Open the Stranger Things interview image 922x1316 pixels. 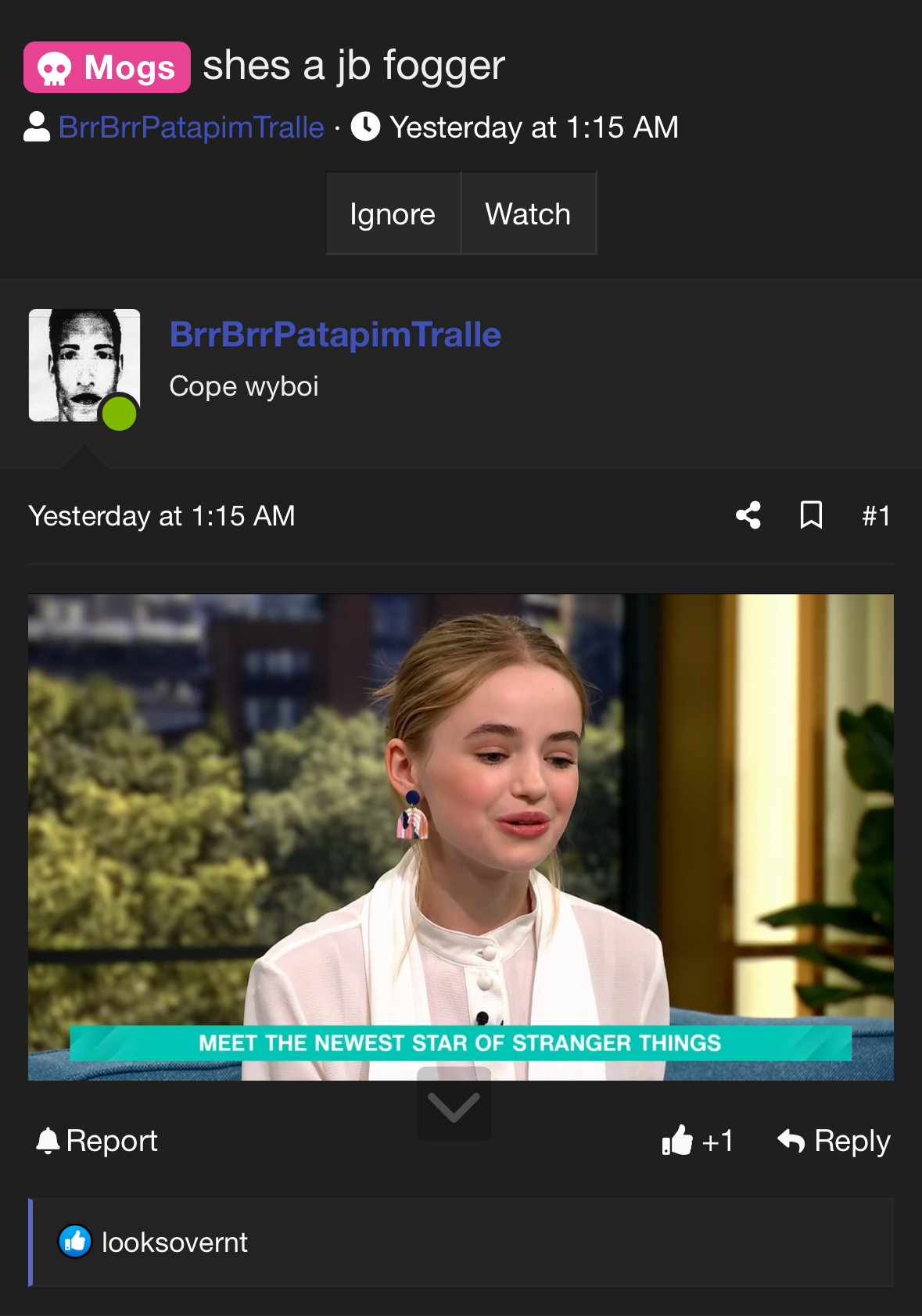461,837
